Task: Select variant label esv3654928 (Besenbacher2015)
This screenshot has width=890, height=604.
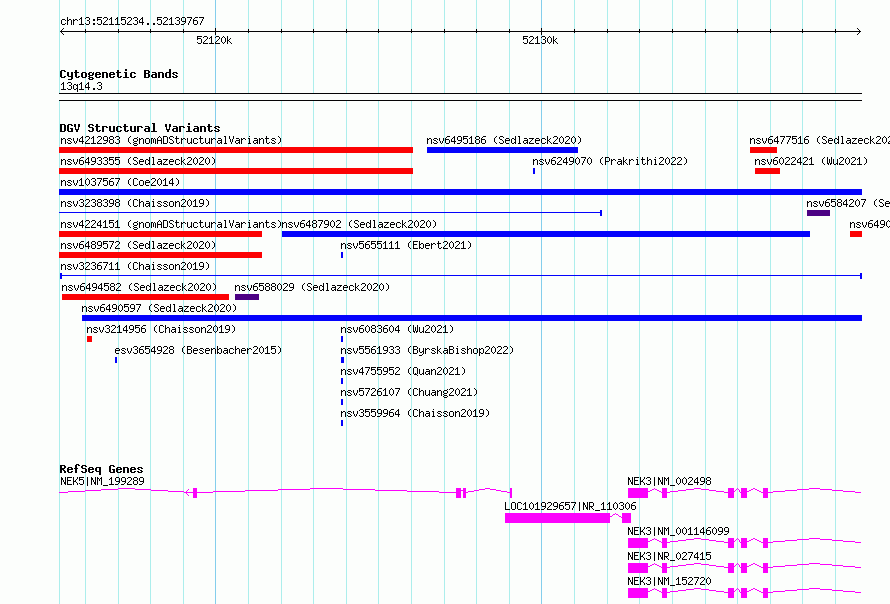Action: [198, 350]
